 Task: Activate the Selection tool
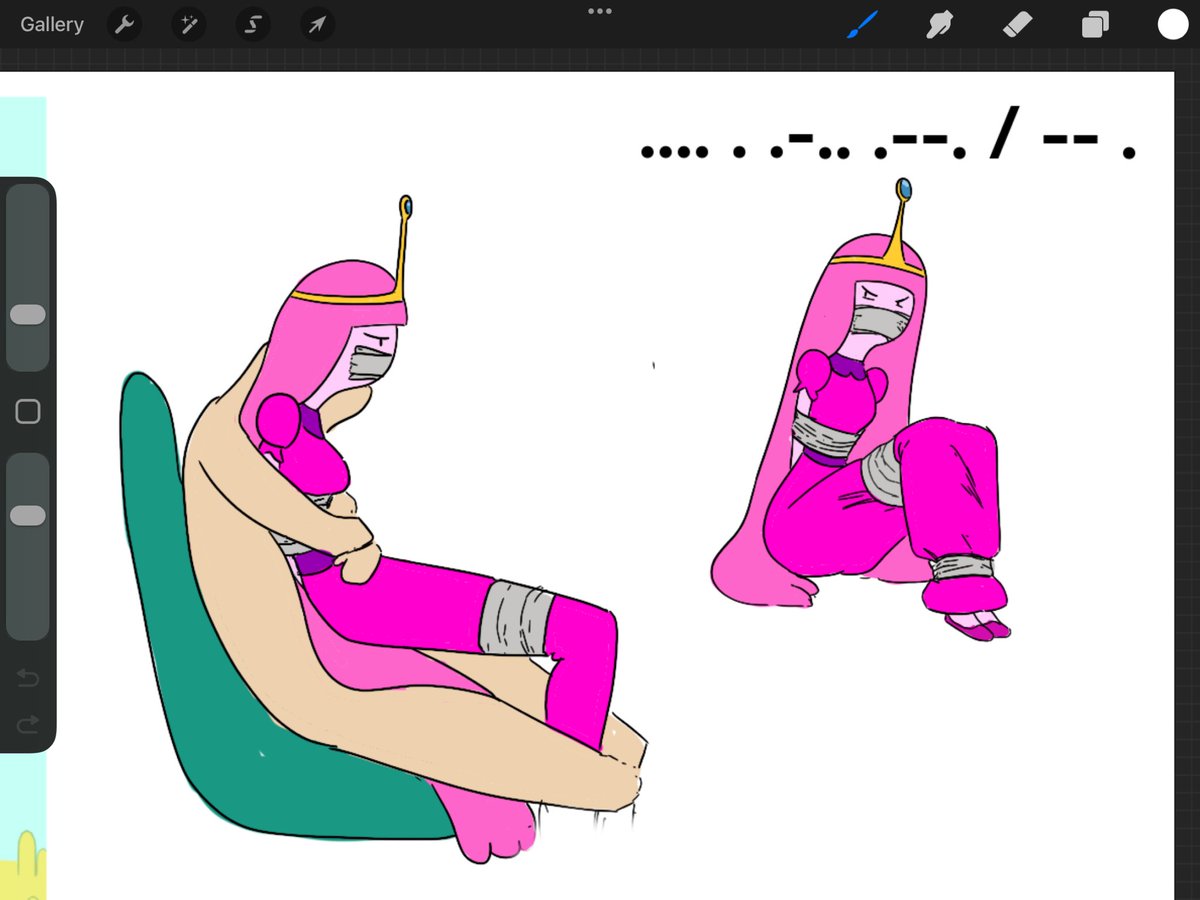coord(253,25)
